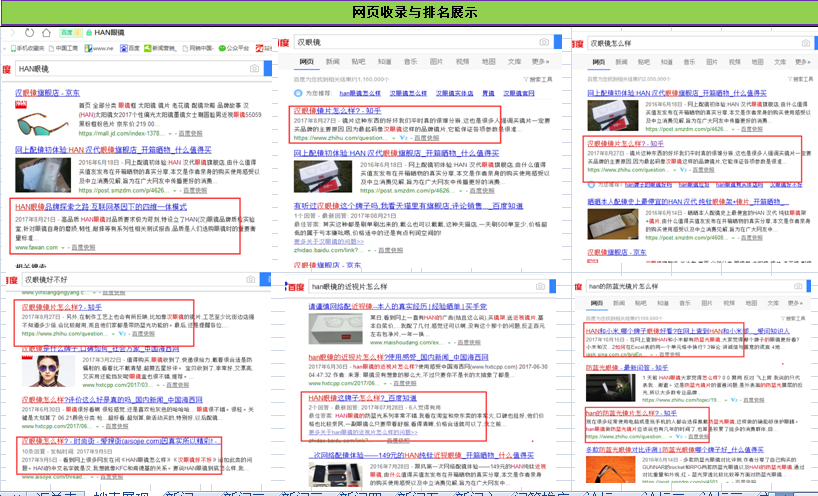
Task: Go to browser home page
Action: click(x=46, y=32)
